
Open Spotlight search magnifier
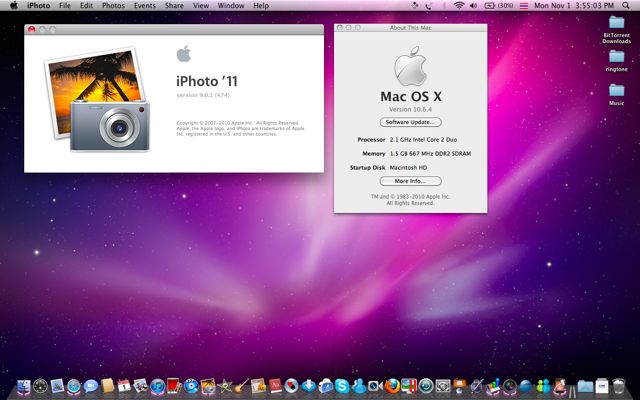(626, 6)
